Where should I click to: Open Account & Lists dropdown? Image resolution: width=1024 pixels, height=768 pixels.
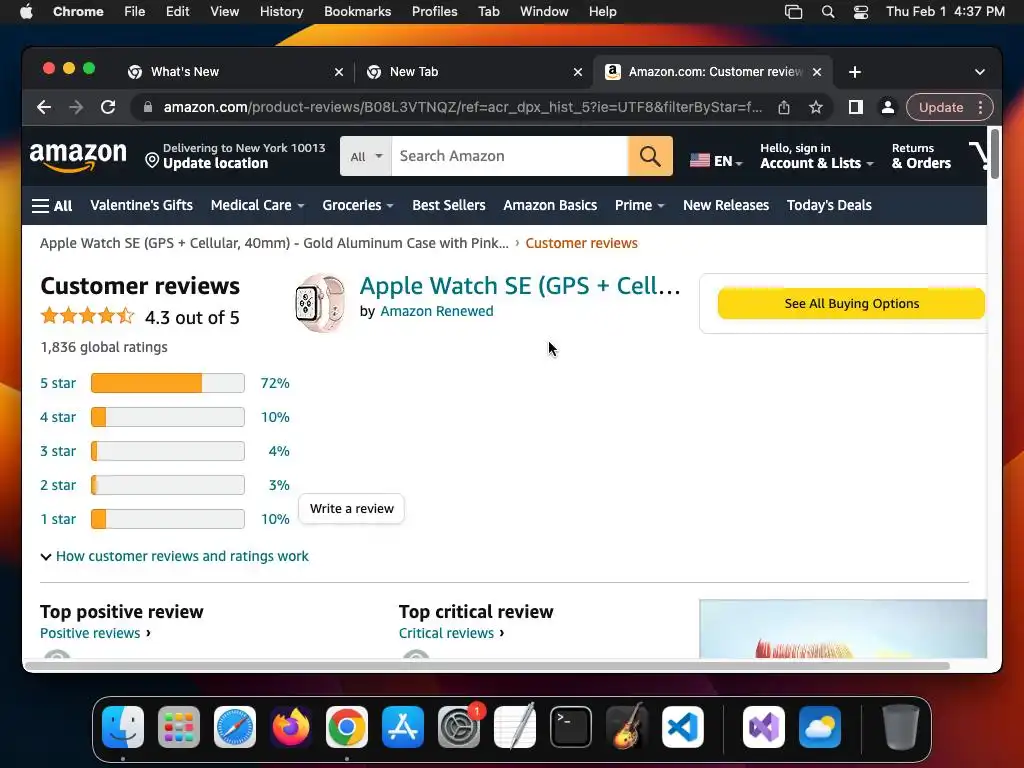(816, 156)
